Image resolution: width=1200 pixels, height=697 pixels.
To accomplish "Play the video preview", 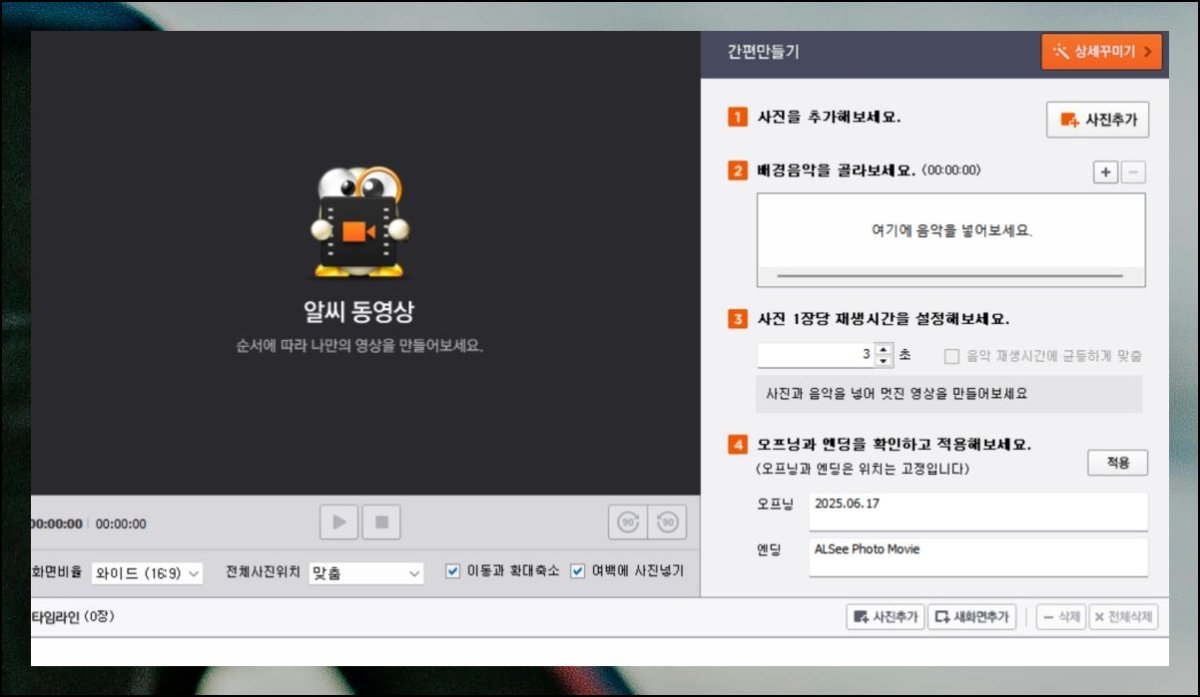I will (x=339, y=522).
